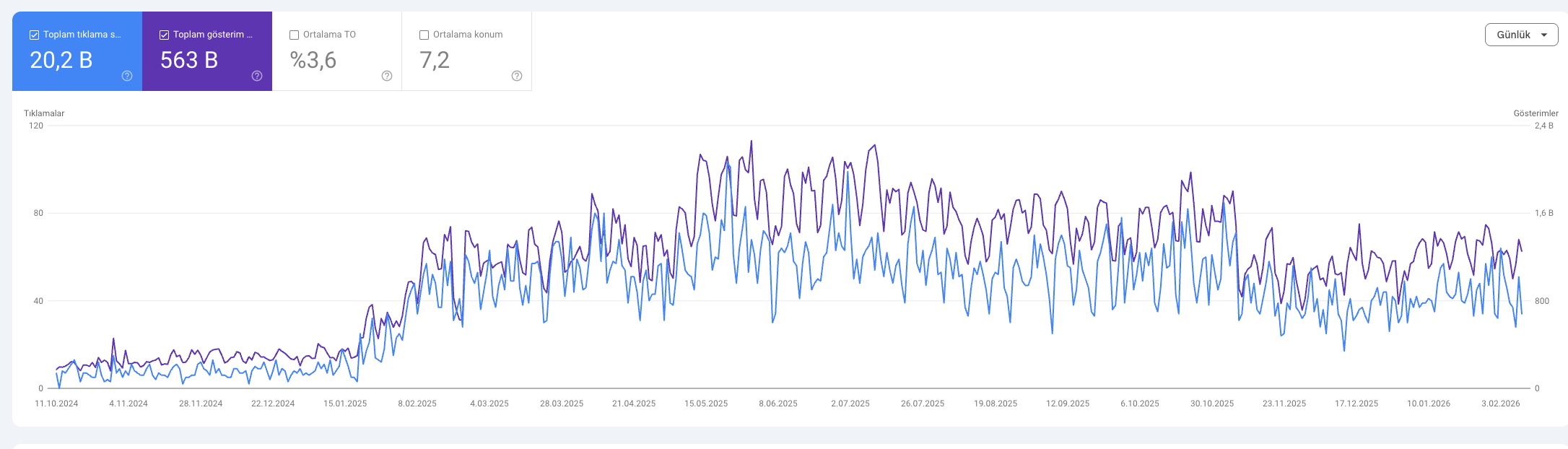Viewport: 1568px width, 449px height.
Task: Pick the 30.10.2025 date on the timeline
Action: pos(1212,404)
